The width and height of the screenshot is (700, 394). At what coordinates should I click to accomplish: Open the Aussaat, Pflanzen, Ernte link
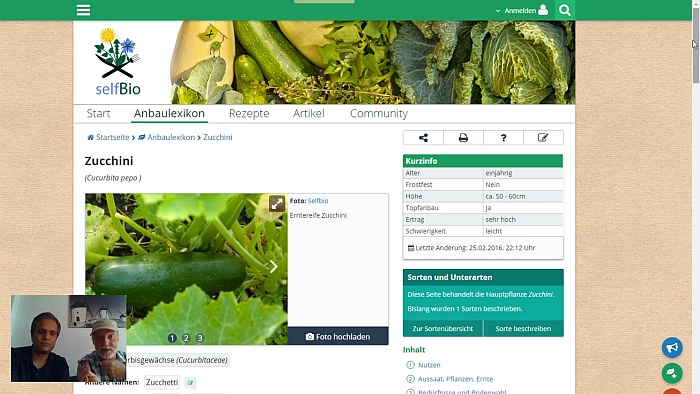point(455,379)
